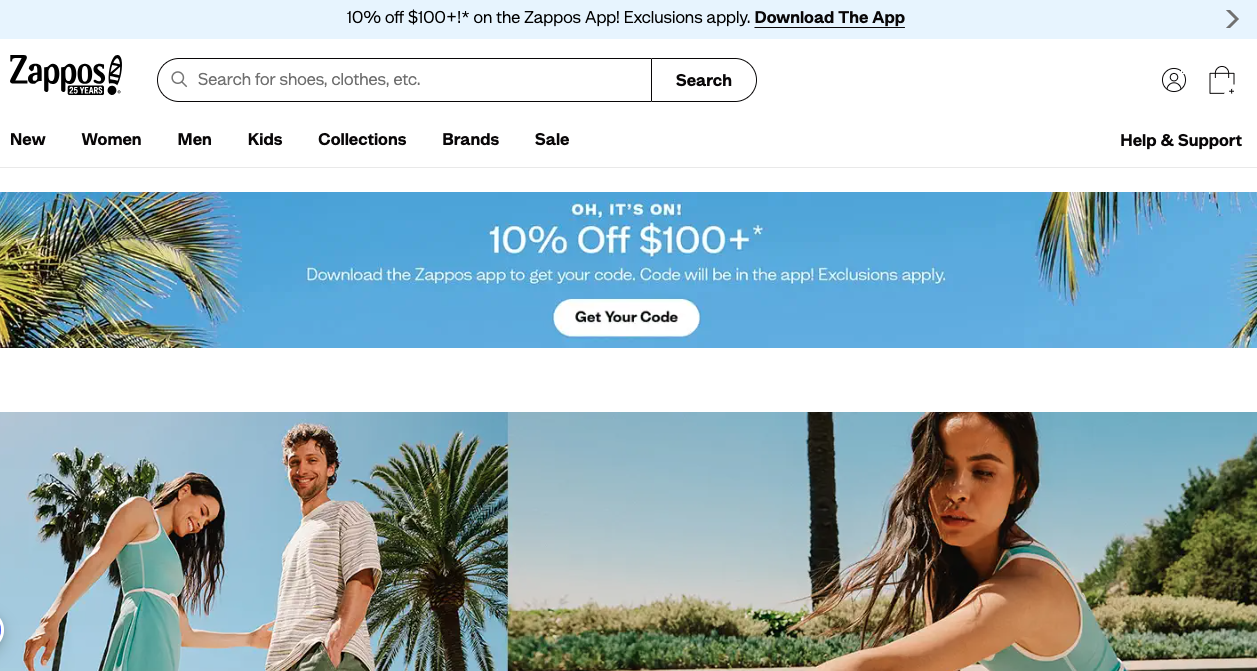The height and width of the screenshot is (671, 1257).
Task: Click the Search button
Action: (703, 80)
